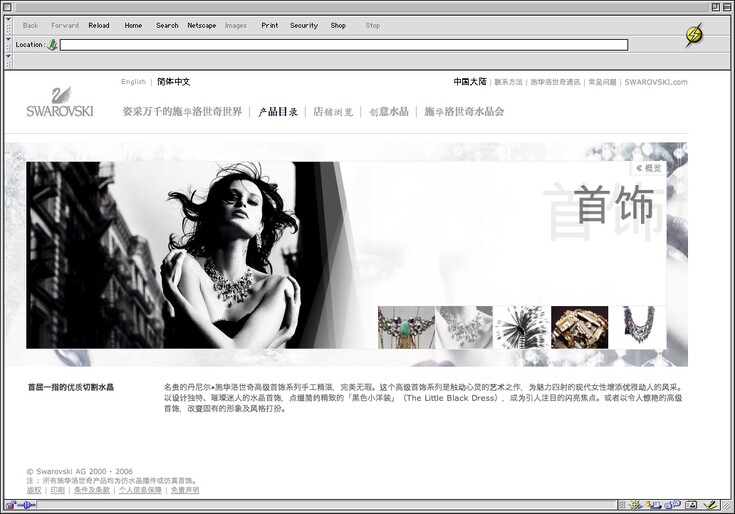Click Print in the toolbar

pyautogui.click(x=270, y=25)
